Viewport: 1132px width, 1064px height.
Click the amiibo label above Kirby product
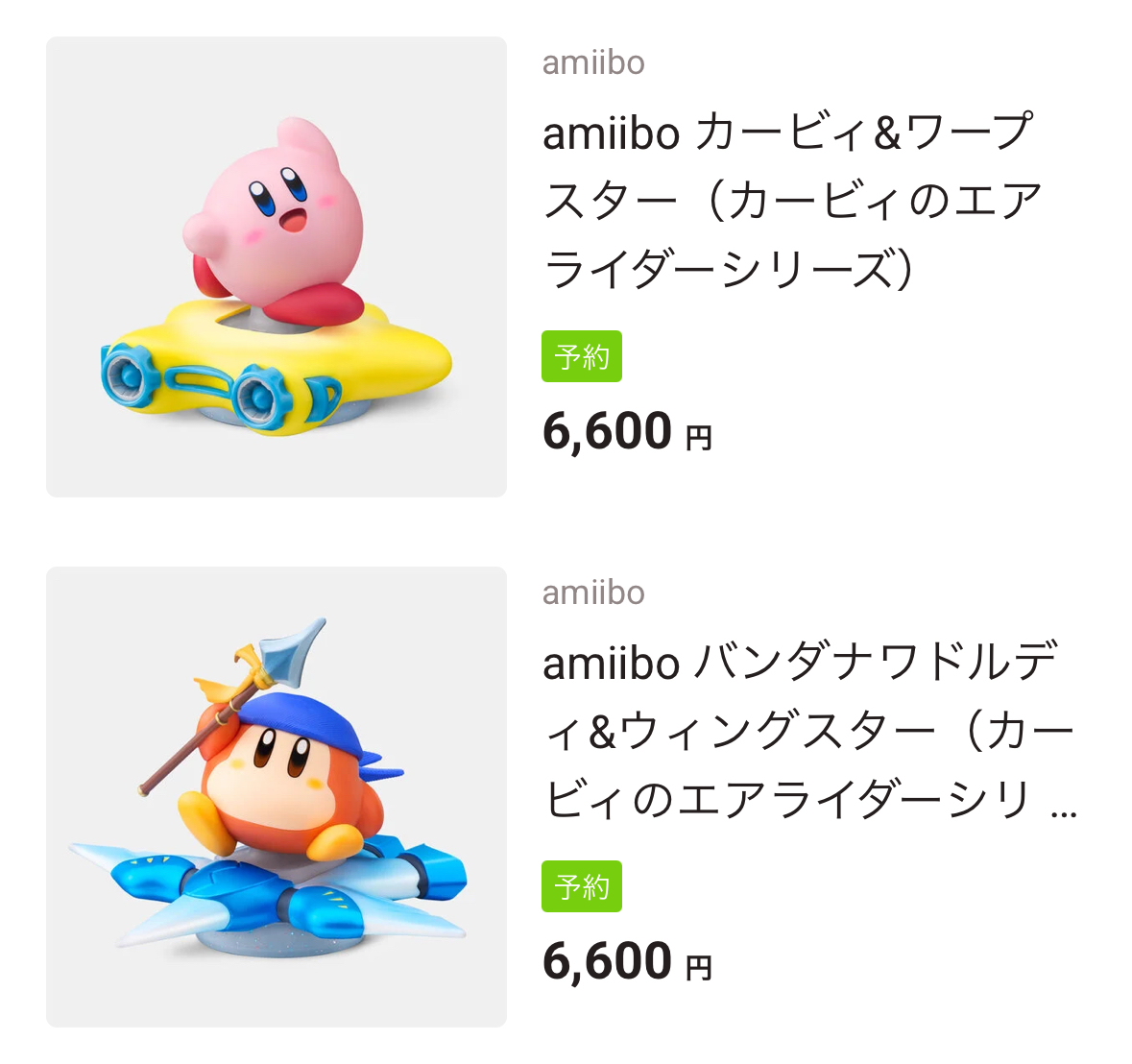(x=593, y=62)
